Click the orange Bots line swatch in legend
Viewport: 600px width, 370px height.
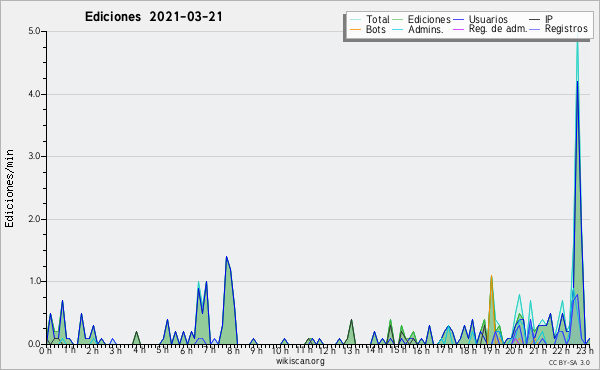355,29
